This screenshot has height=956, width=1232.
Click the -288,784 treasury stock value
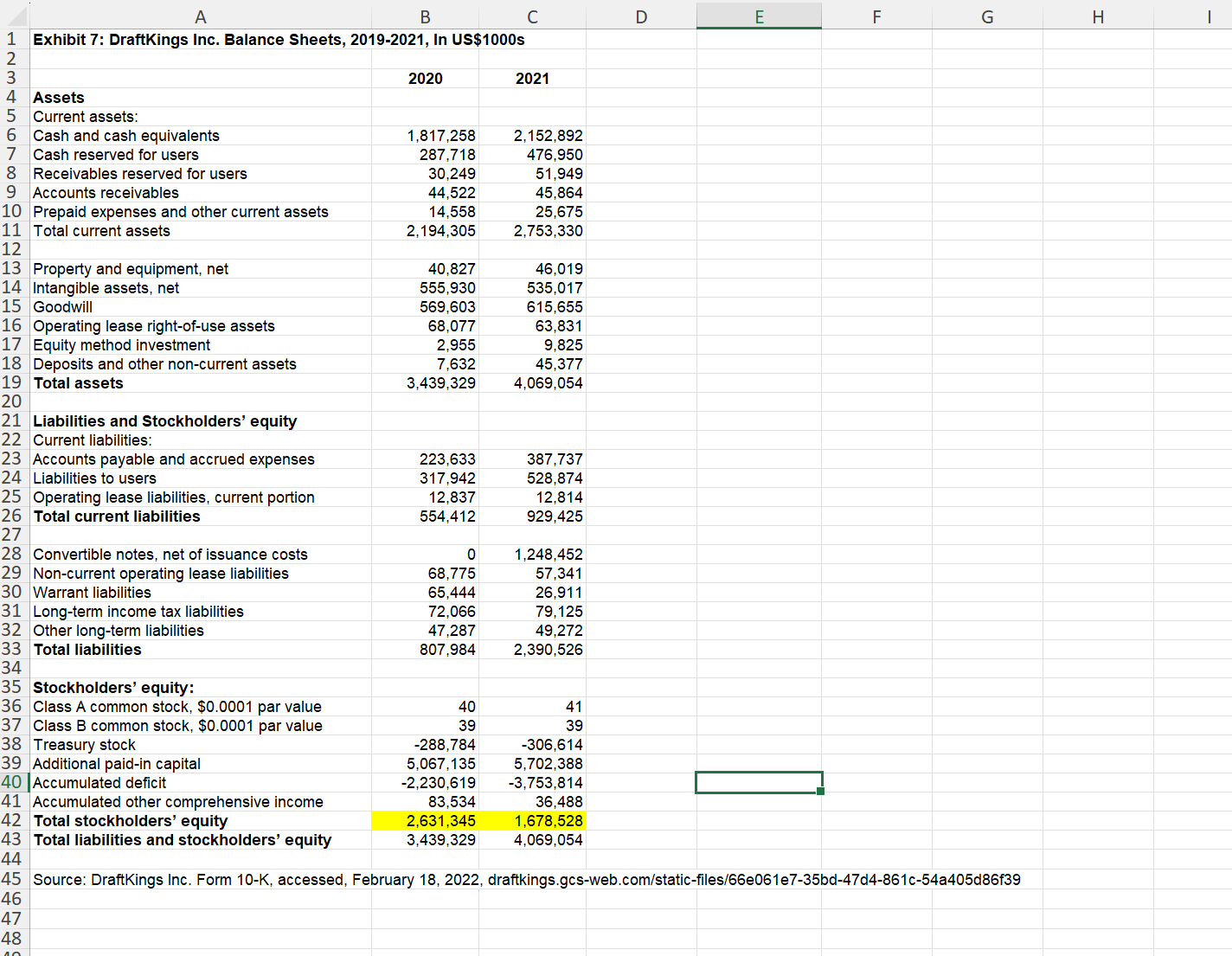tap(445, 745)
